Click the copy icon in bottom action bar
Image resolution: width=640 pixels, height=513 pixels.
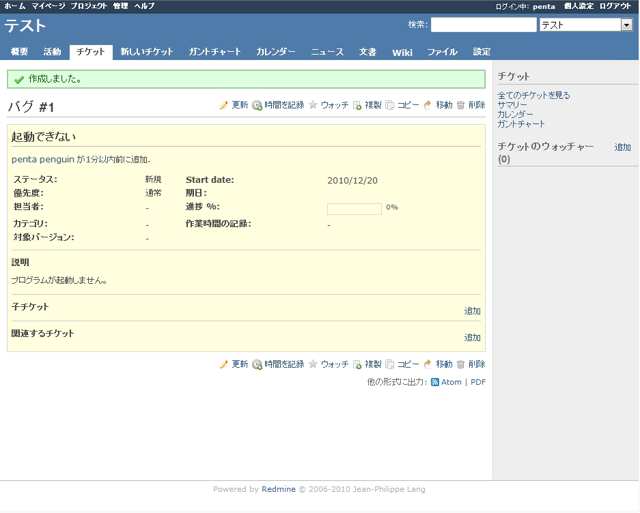click(390, 364)
